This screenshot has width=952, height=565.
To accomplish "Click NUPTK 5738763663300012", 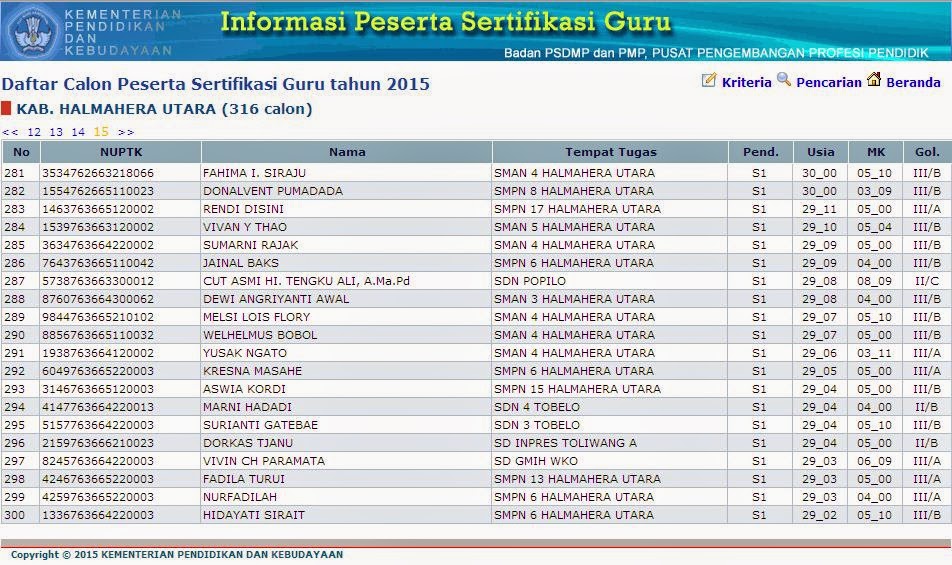I will coord(98,281).
